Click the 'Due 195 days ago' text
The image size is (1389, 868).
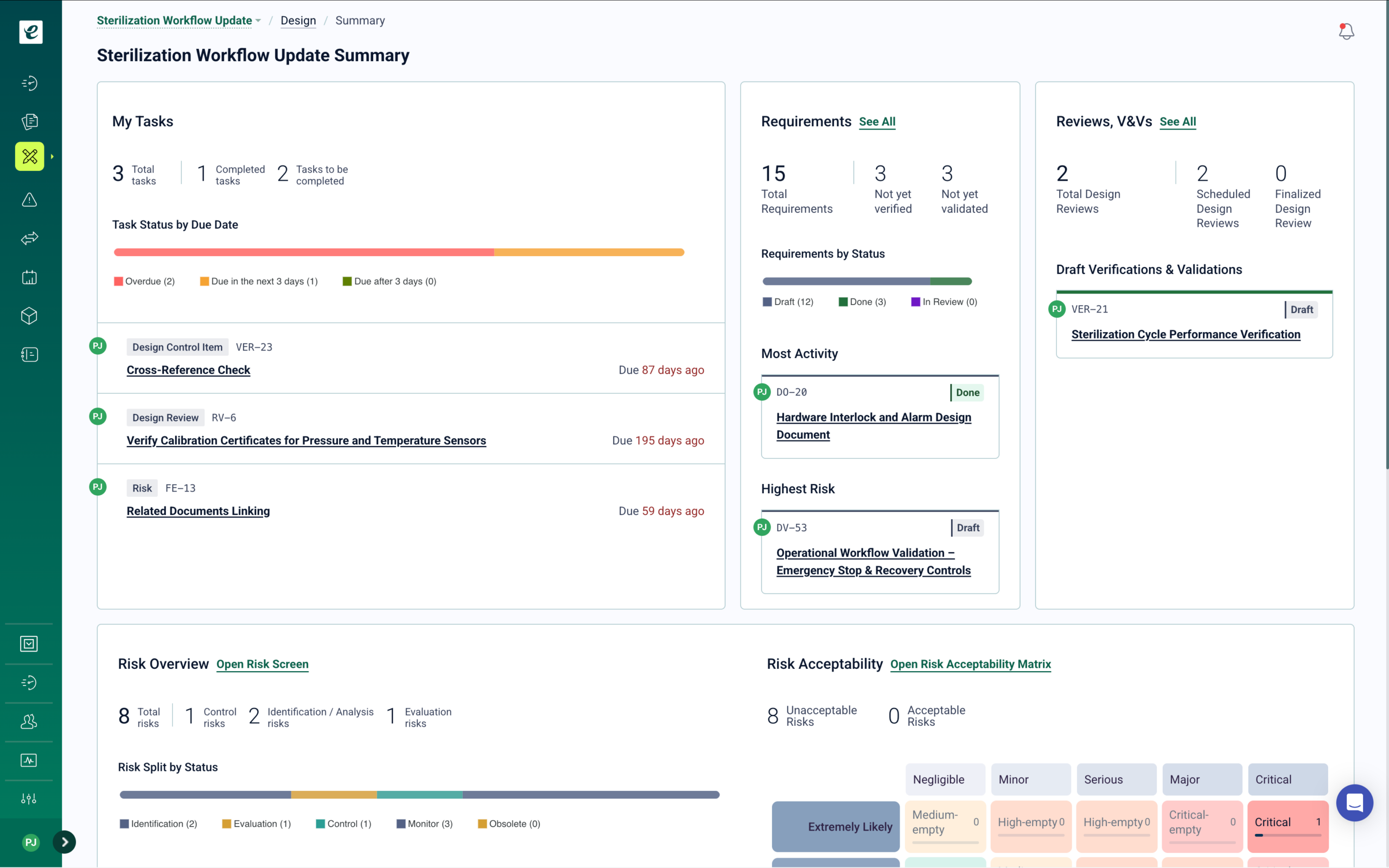click(x=658, y=441)
